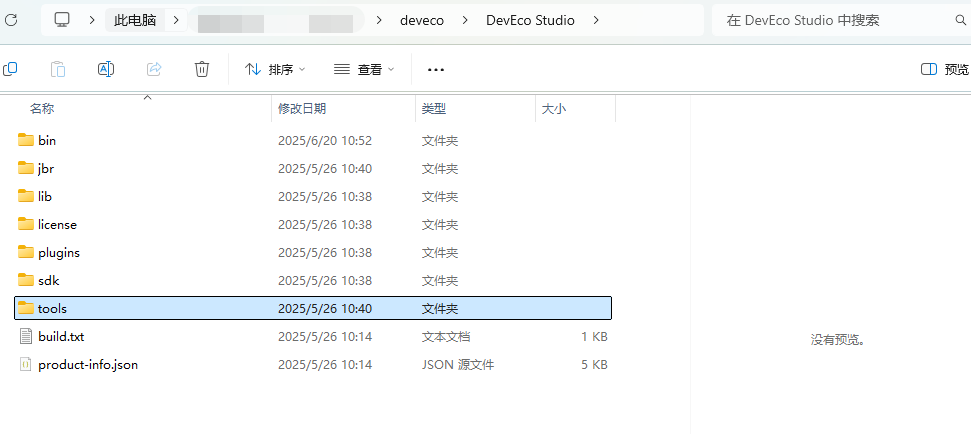Screen dimensions: 971x434
Task: Click the bin folder icon
Action: [x=25, y=140]
